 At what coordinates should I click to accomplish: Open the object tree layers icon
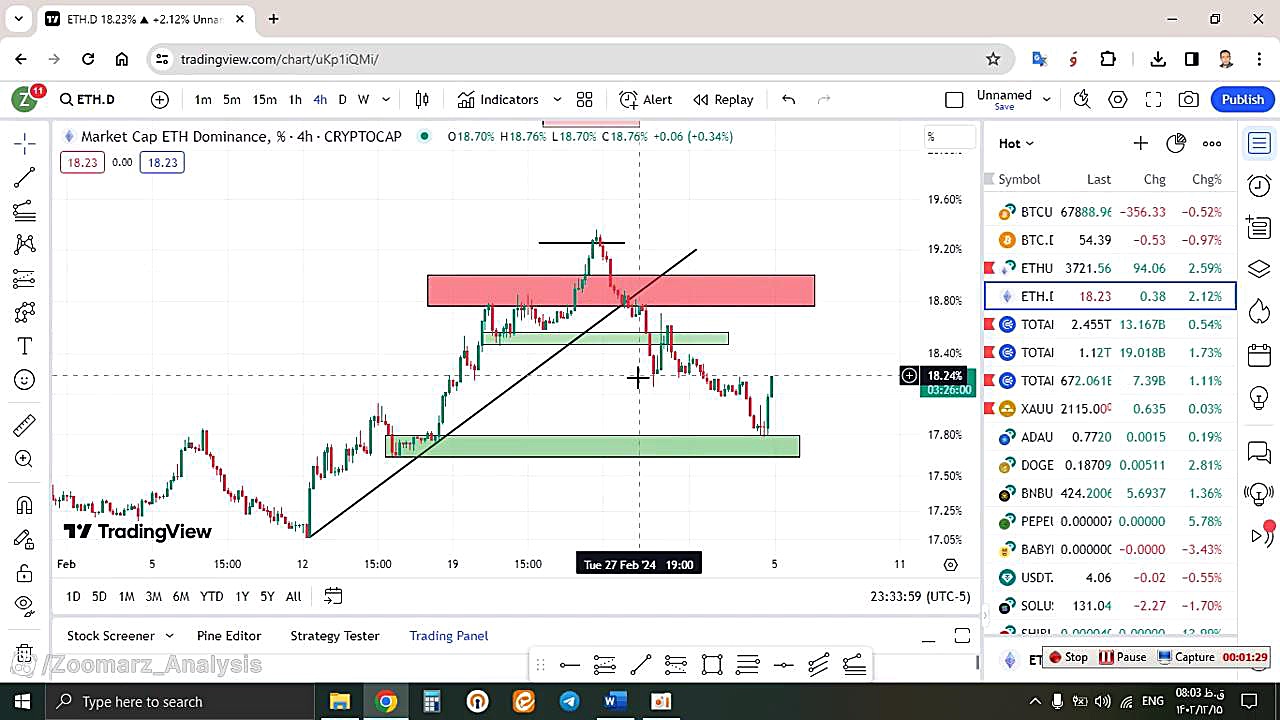(1259, 270)
